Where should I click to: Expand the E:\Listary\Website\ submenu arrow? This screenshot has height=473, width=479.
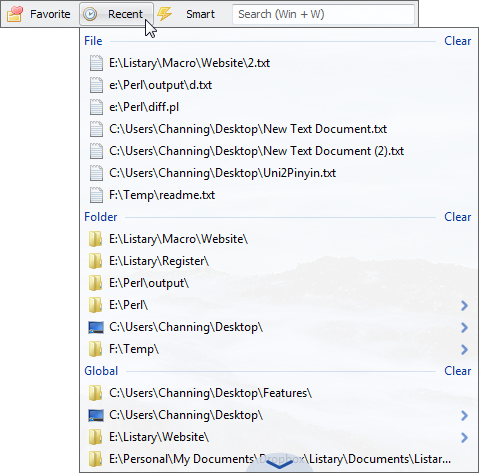pos(464,437)
